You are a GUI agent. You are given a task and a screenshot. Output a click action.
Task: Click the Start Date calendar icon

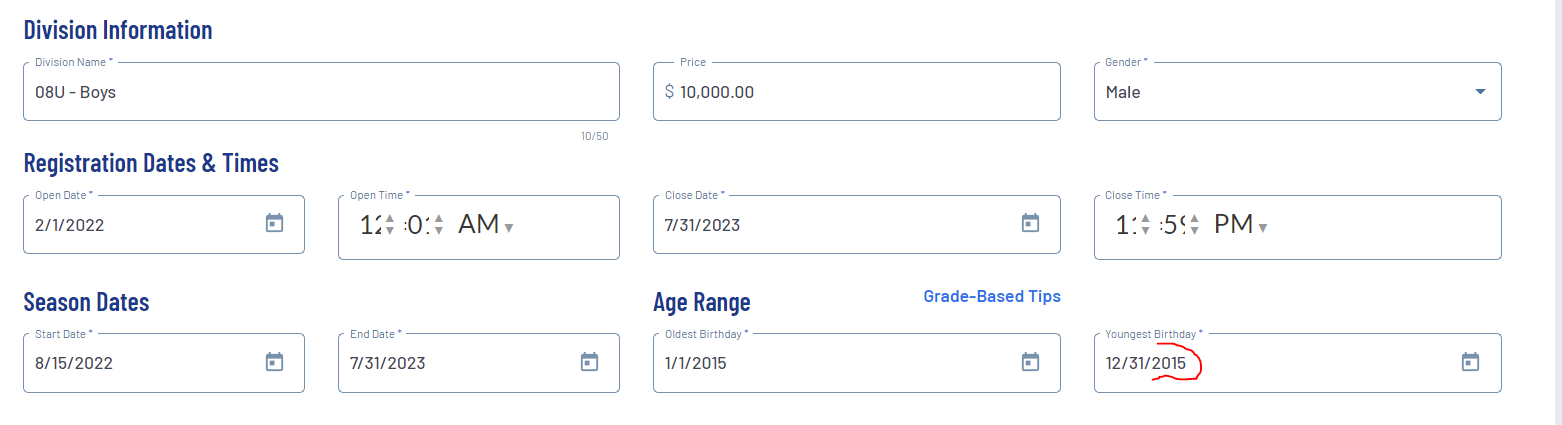click(274, 362)
